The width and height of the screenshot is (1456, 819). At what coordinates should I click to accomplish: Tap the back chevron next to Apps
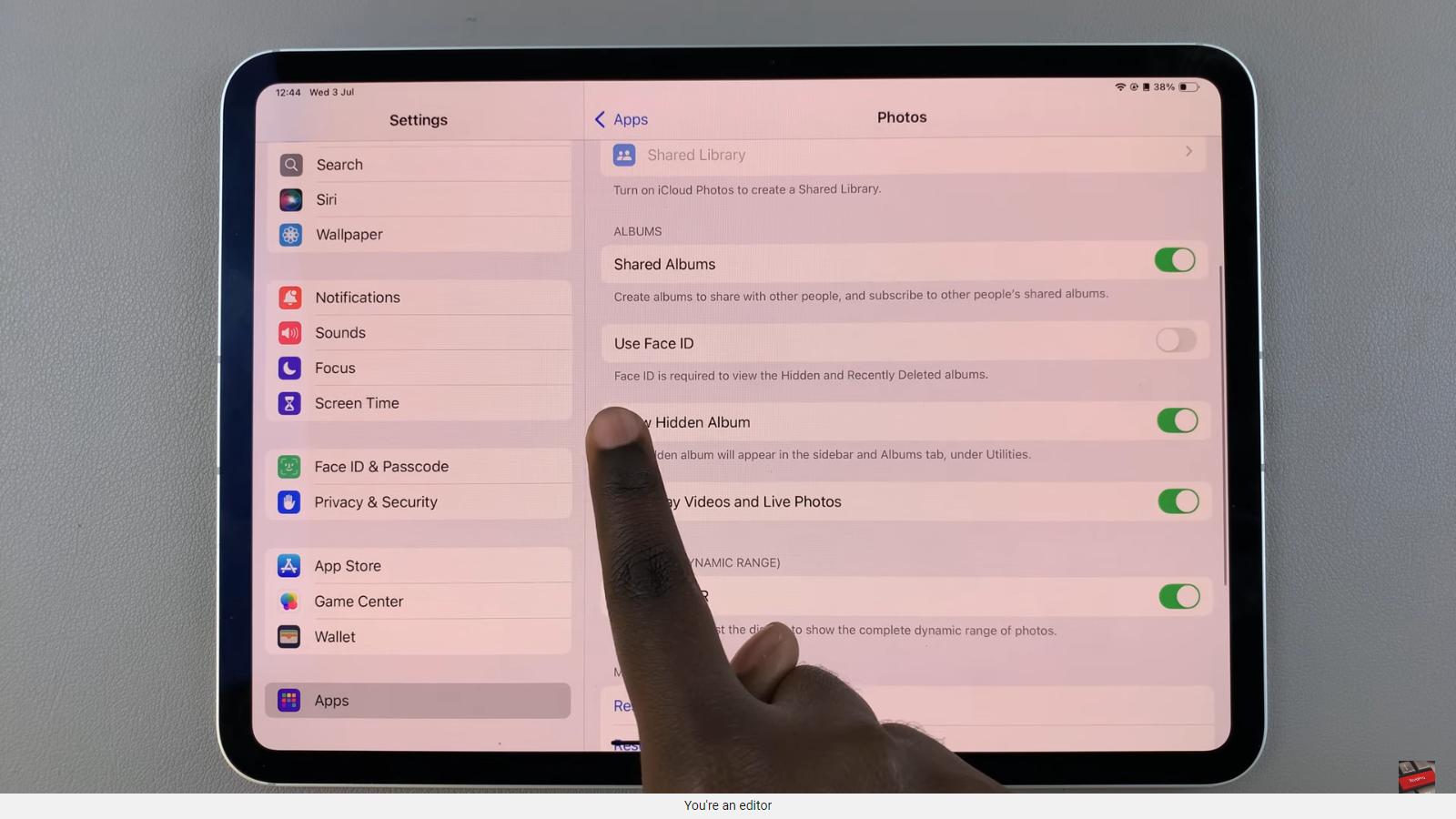tap(600, 120)
